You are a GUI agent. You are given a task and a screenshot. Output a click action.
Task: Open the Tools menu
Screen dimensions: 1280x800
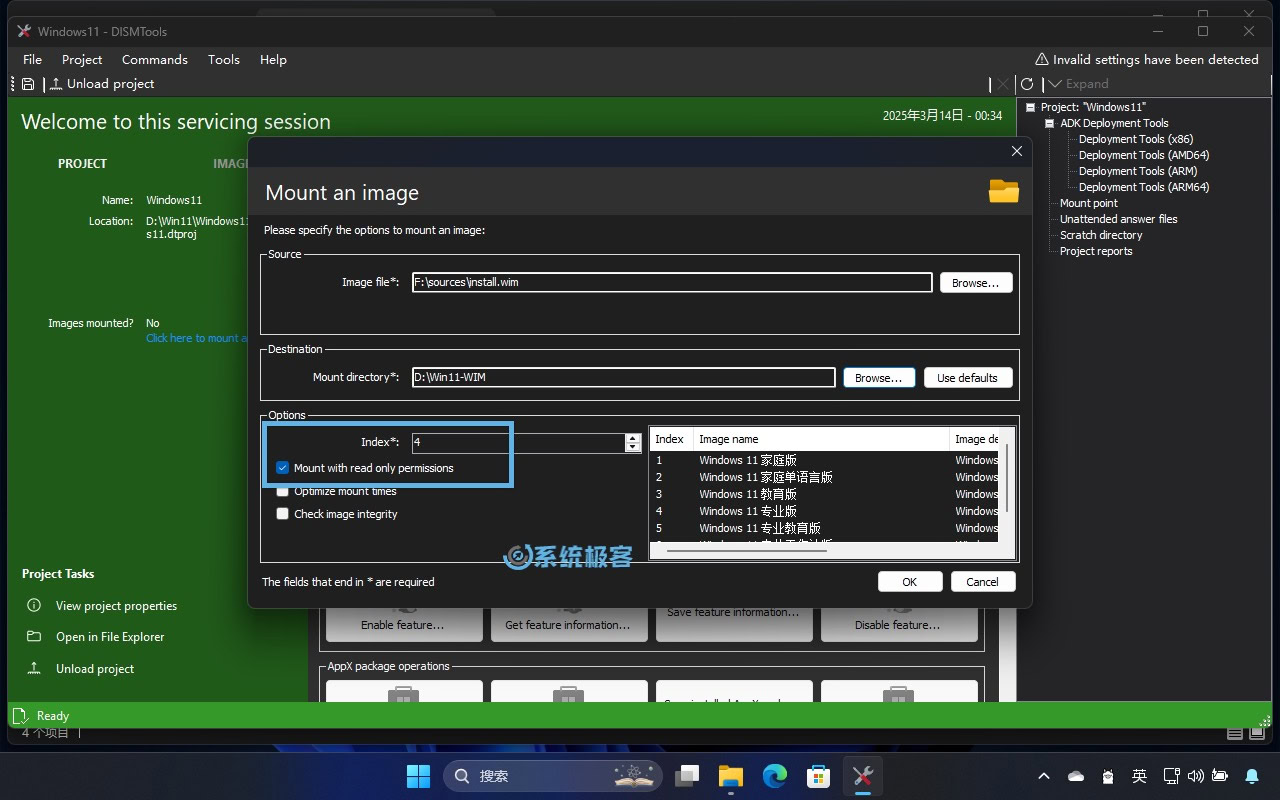[224, 60]
